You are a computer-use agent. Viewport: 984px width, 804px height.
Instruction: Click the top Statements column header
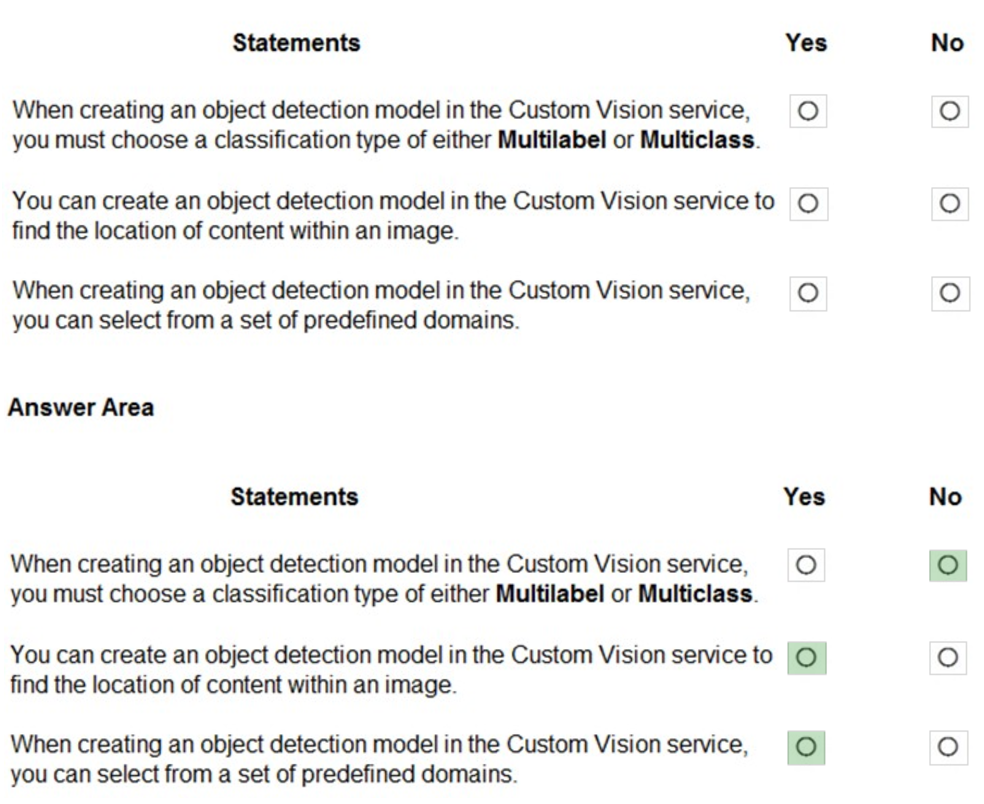point(296,43)
